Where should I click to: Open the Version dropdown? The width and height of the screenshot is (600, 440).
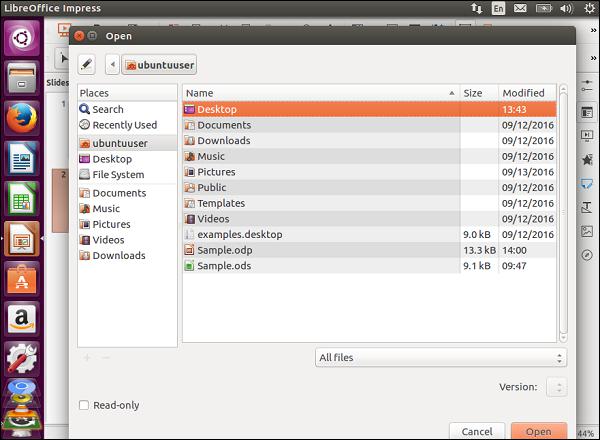coord(556,386)
